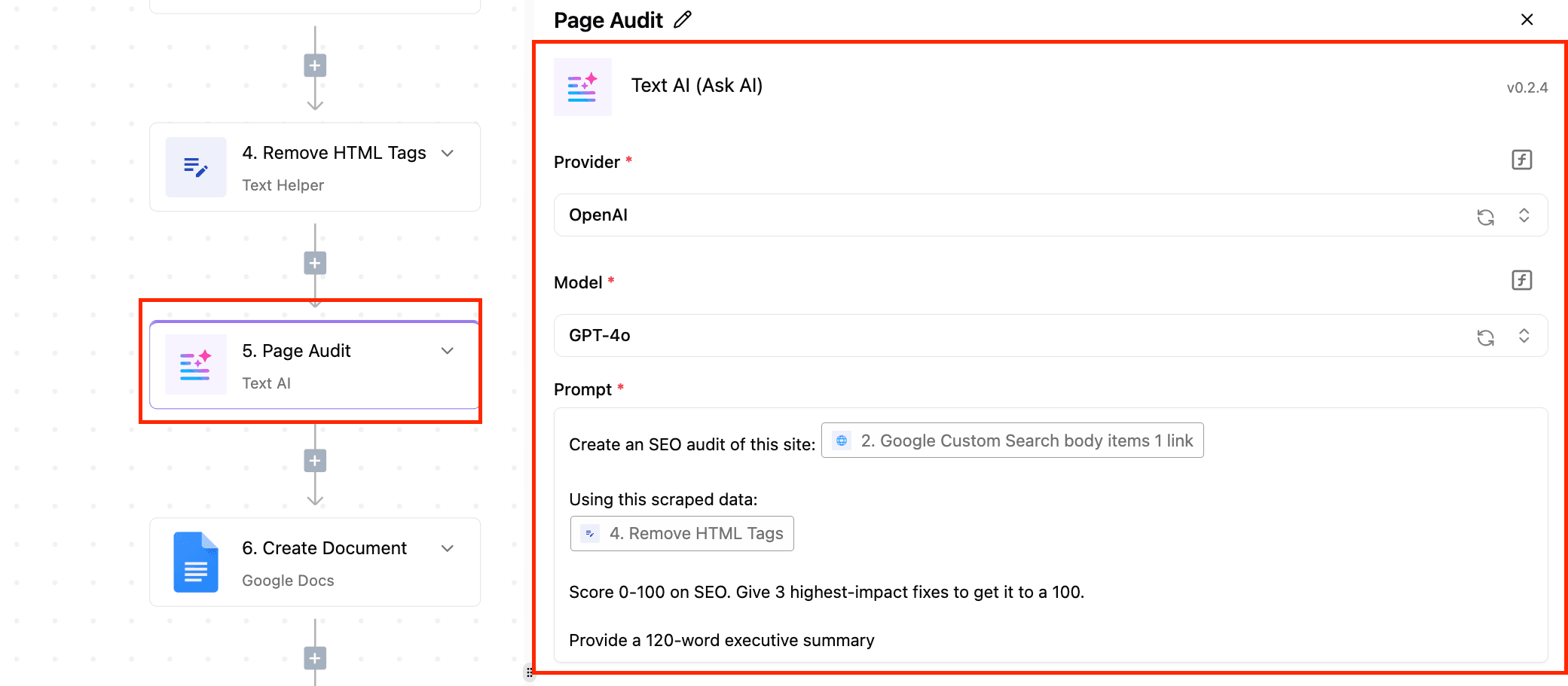This screenshot has height=686, width=1568.
Task: Add a step between Page Audit and Create Document
Action: coord(315,461)
